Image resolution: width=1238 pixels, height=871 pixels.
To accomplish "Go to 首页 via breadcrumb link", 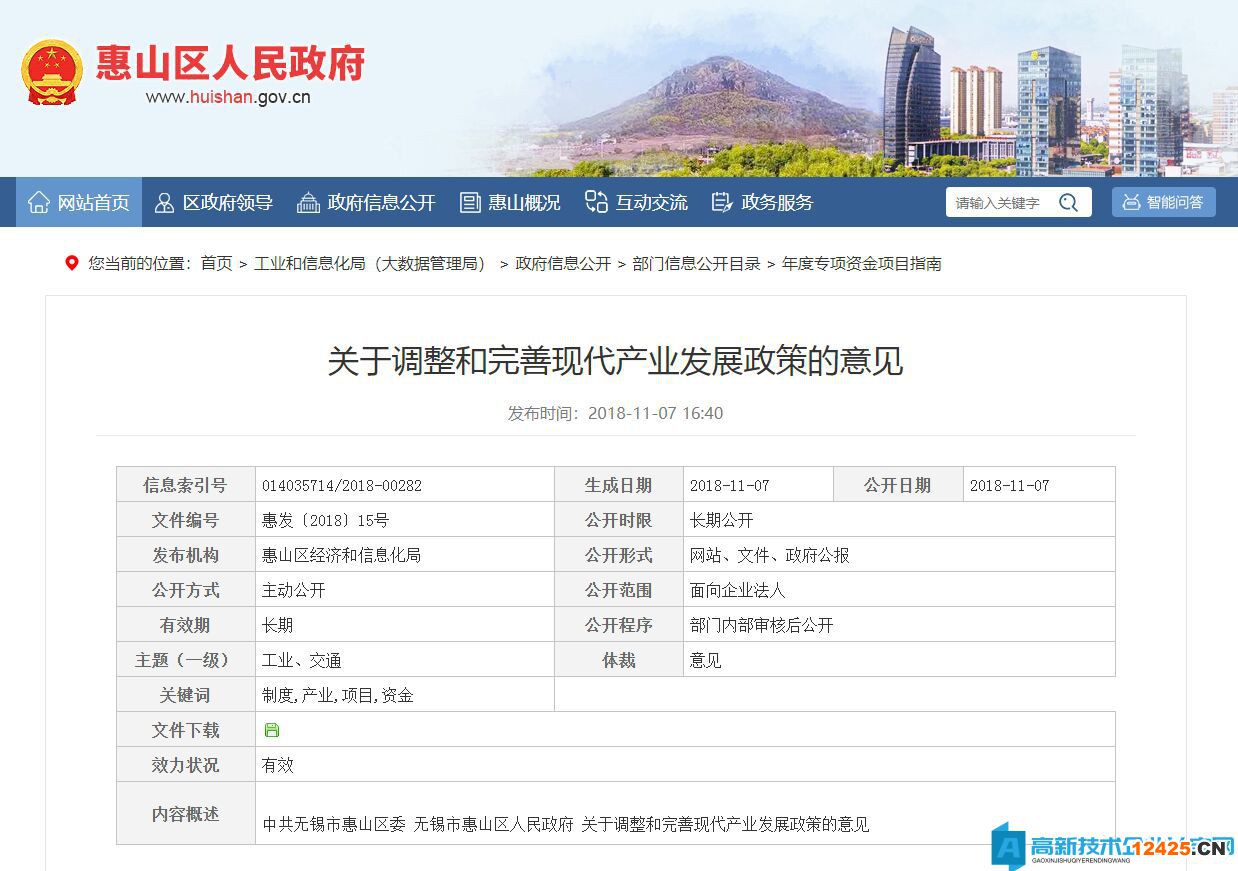I will coord(216,264).
